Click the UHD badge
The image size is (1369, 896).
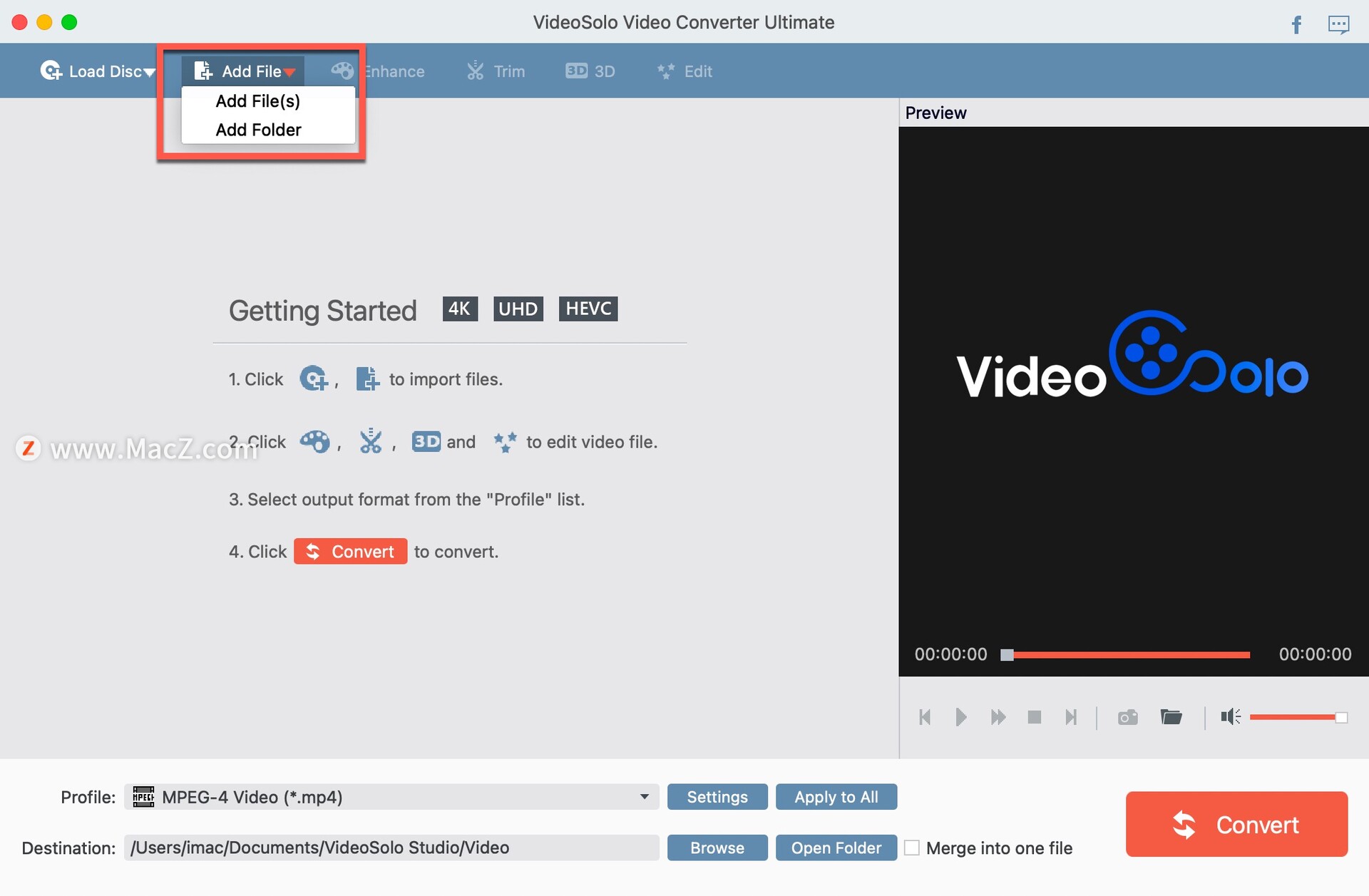tap(518, 309)
